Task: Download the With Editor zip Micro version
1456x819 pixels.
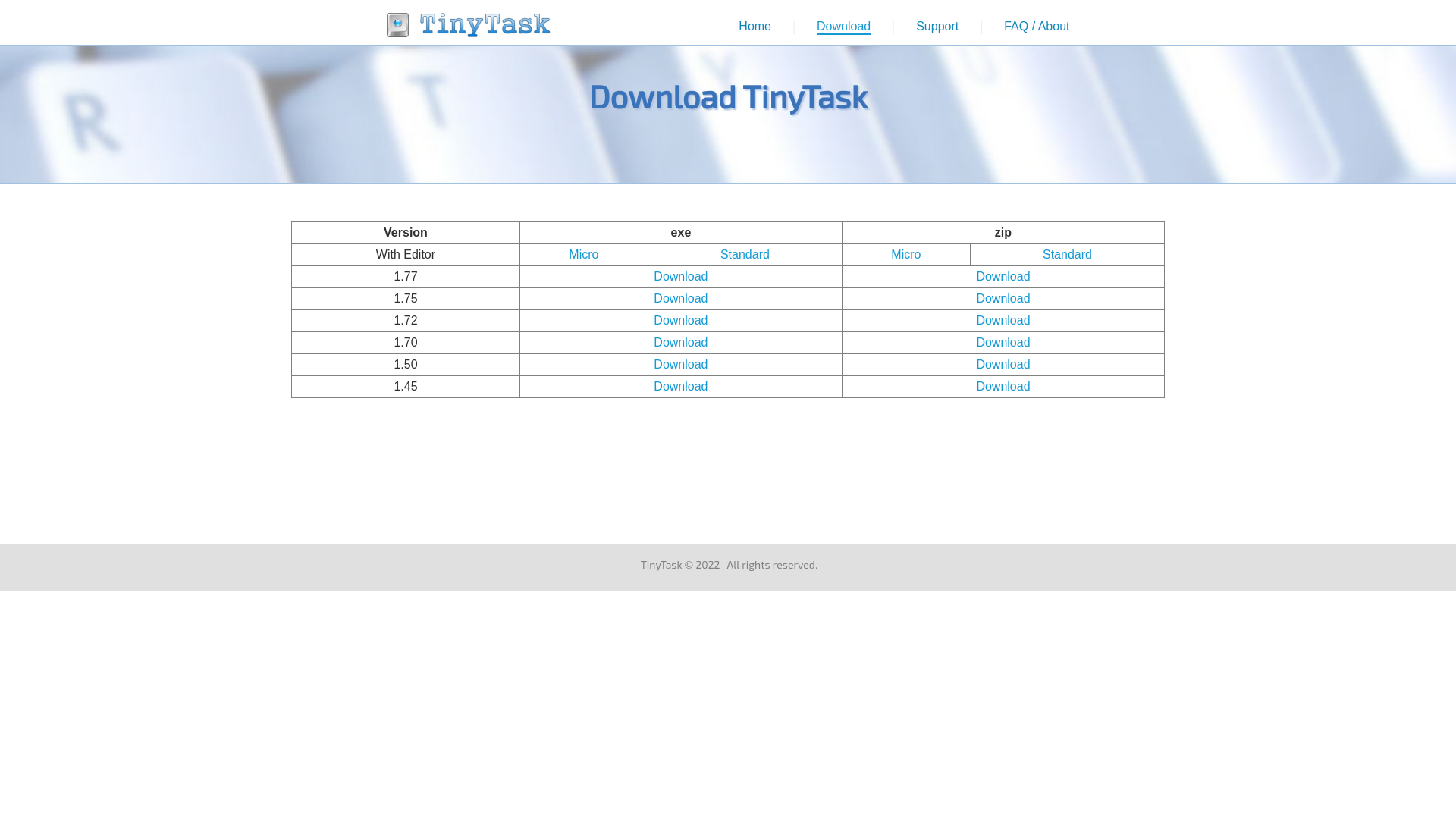Action: (x=906, y=255)
